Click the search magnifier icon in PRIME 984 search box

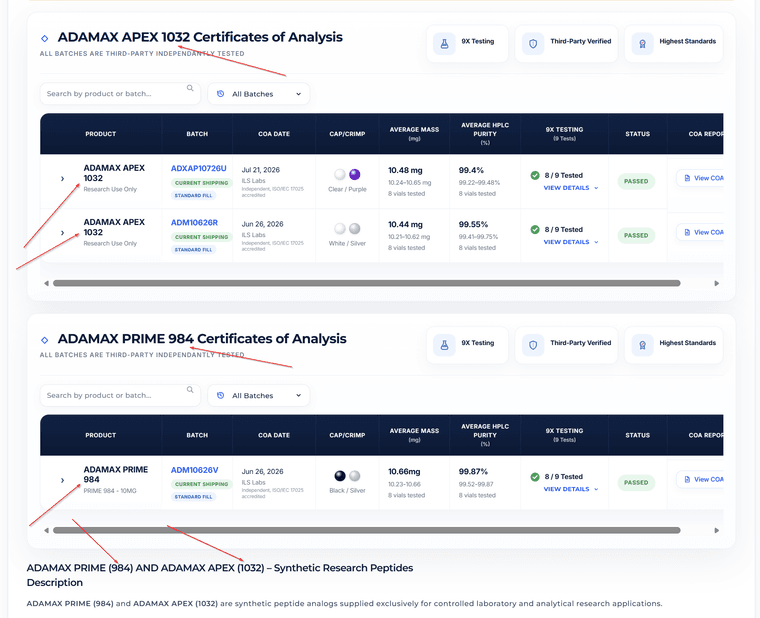coord(190,390)
